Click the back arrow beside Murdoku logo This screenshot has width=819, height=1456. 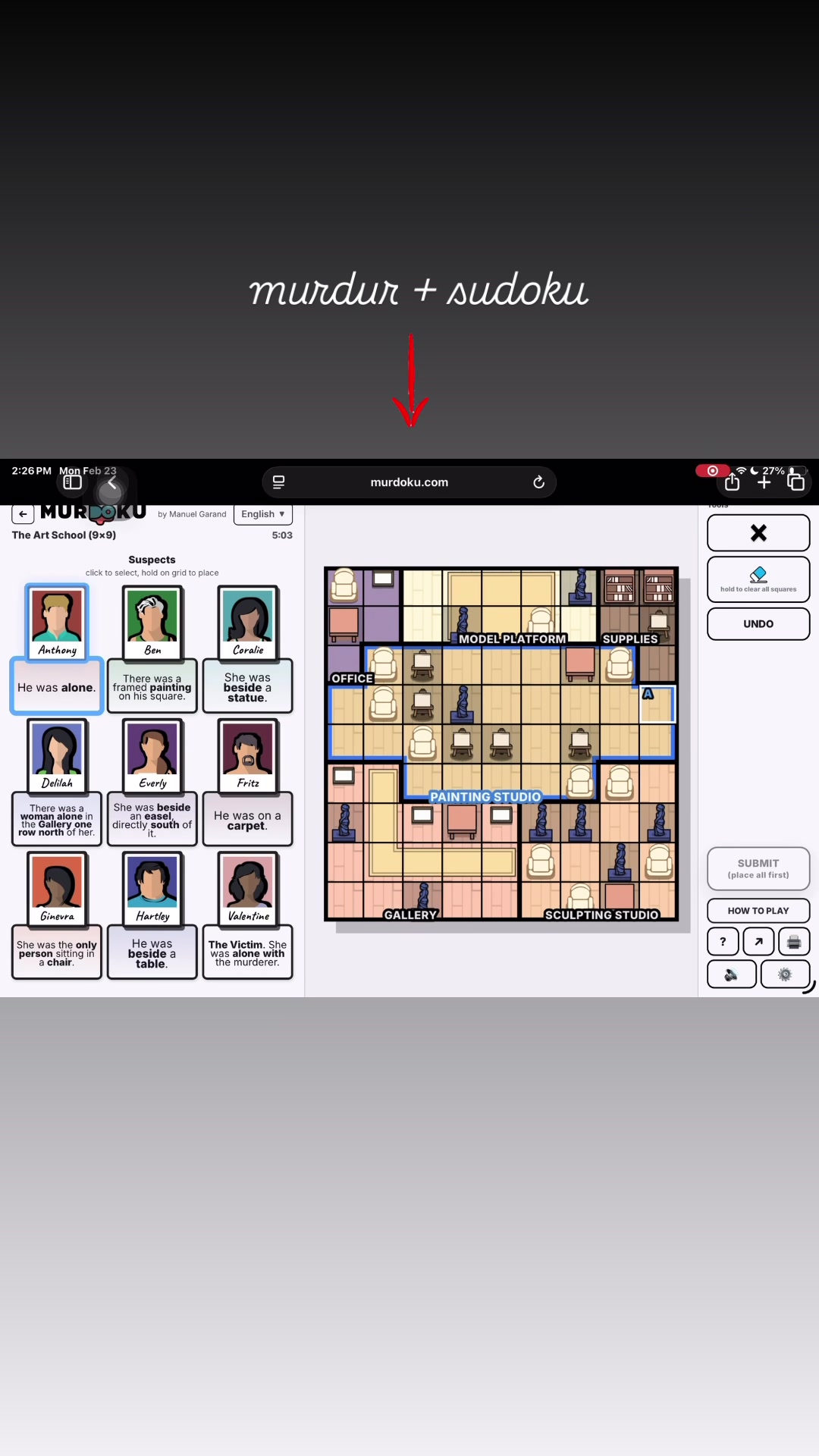[23, 514]
